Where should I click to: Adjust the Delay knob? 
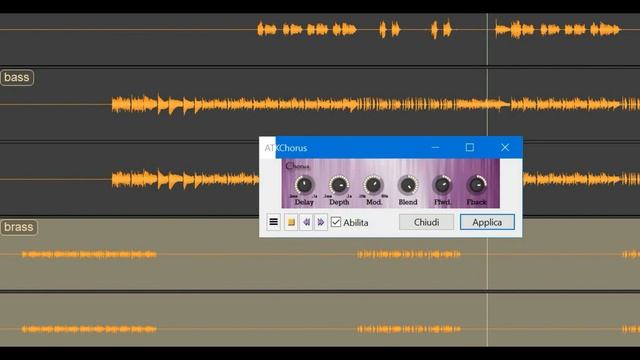pyautogui.click(x=304, y=185)
